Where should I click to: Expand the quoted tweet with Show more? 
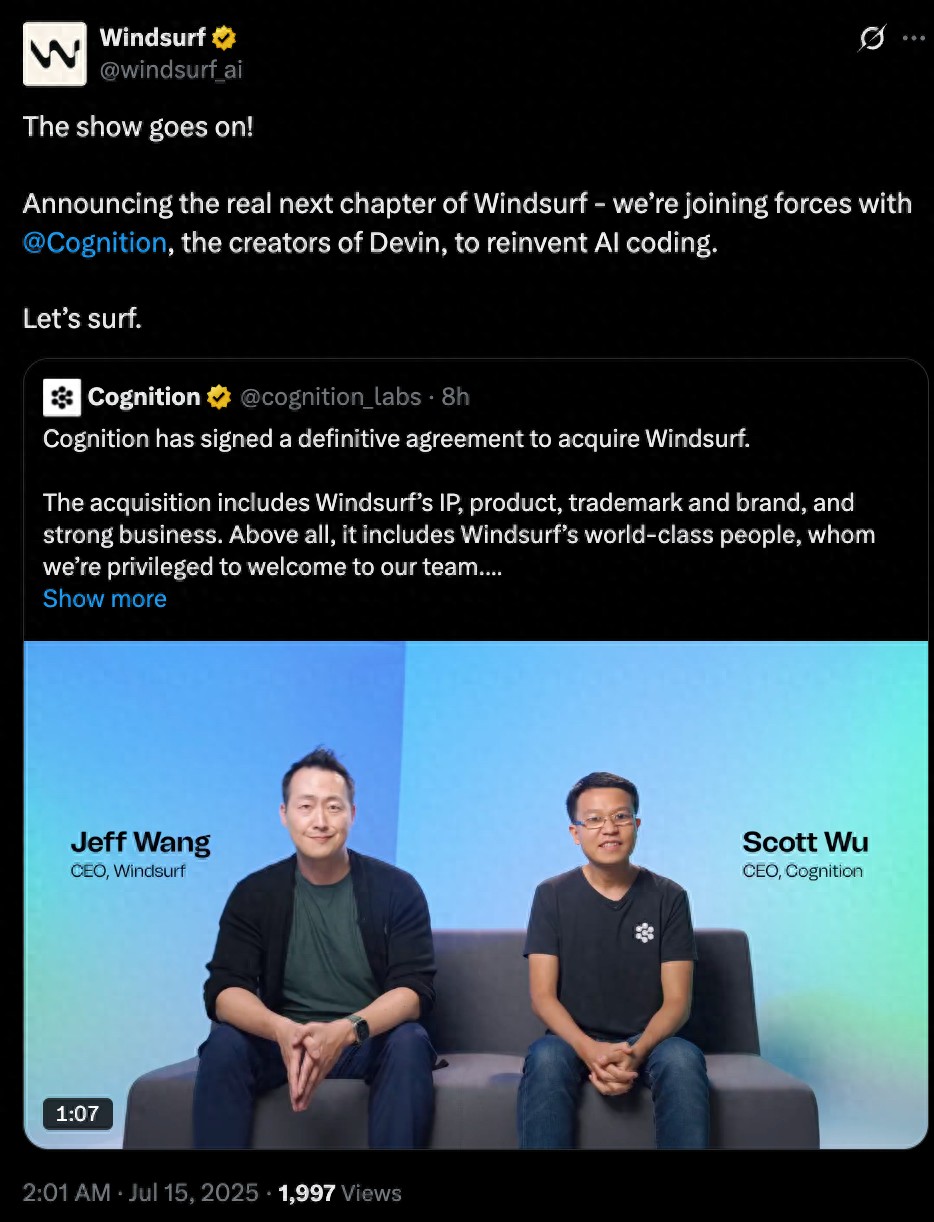tap(105, 598)
